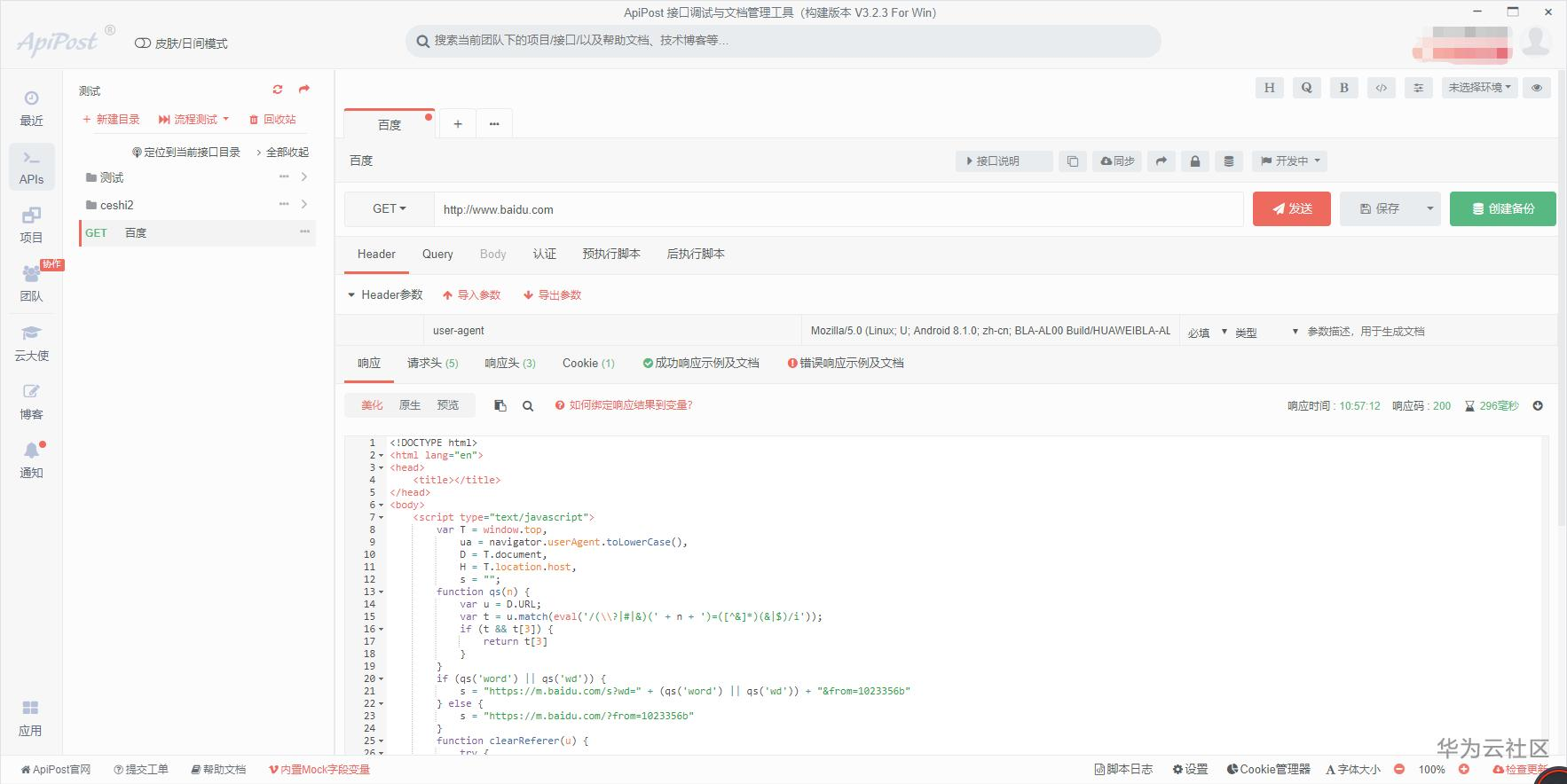Image resolution: width=1567 pixels, height=784 pixels.
Task: Open the 项目 (Projects) sidebar icon
Action: click(31, 225)
